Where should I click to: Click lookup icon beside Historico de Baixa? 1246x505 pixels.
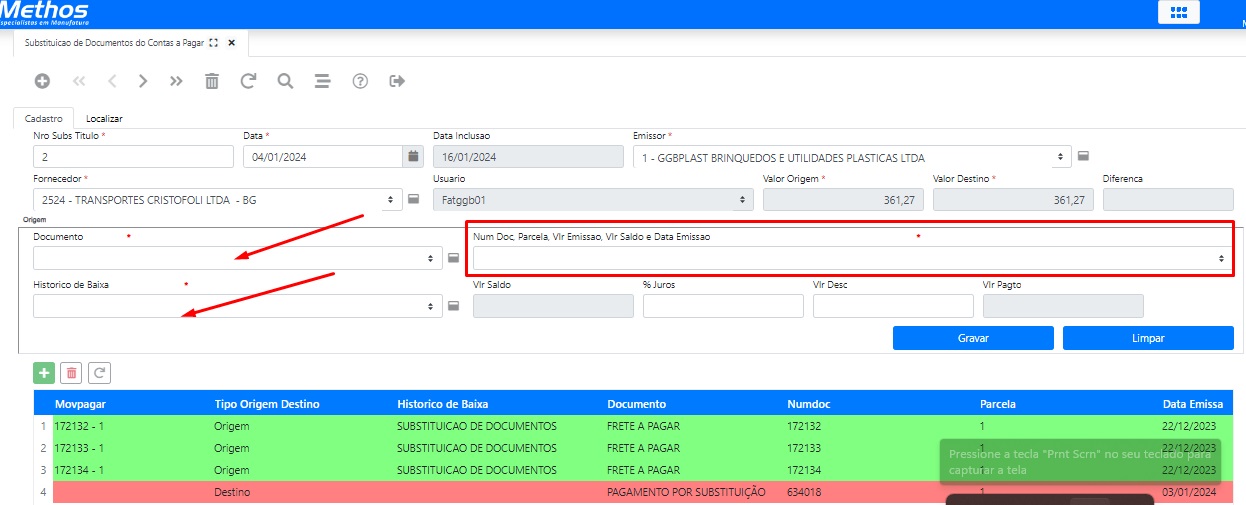pos(453,306)
